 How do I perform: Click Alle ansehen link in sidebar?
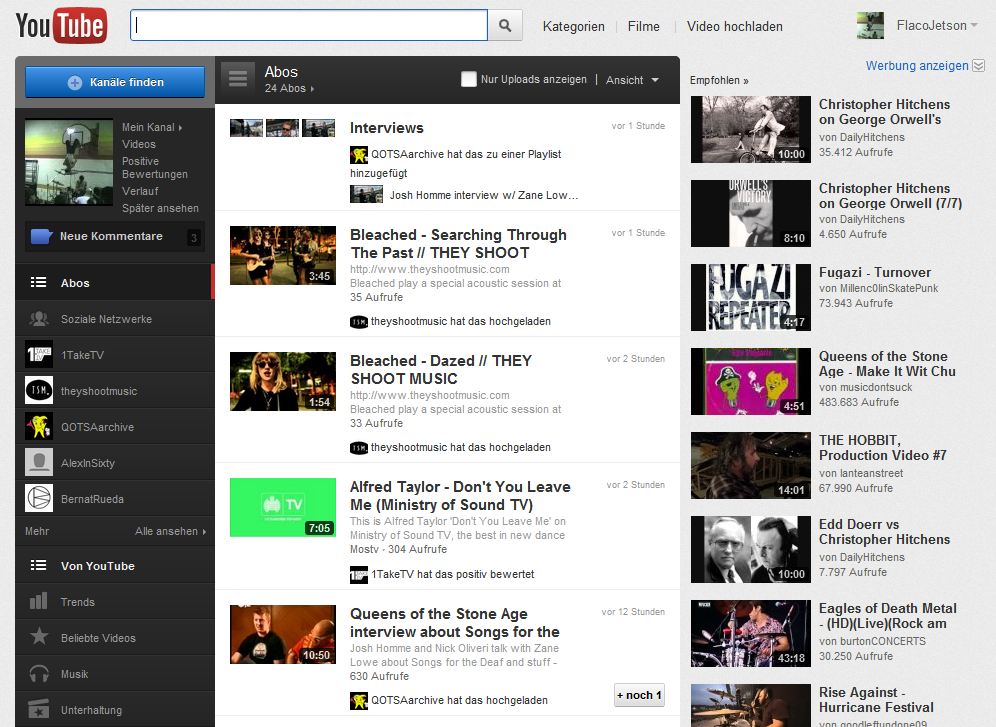[170, 532]
